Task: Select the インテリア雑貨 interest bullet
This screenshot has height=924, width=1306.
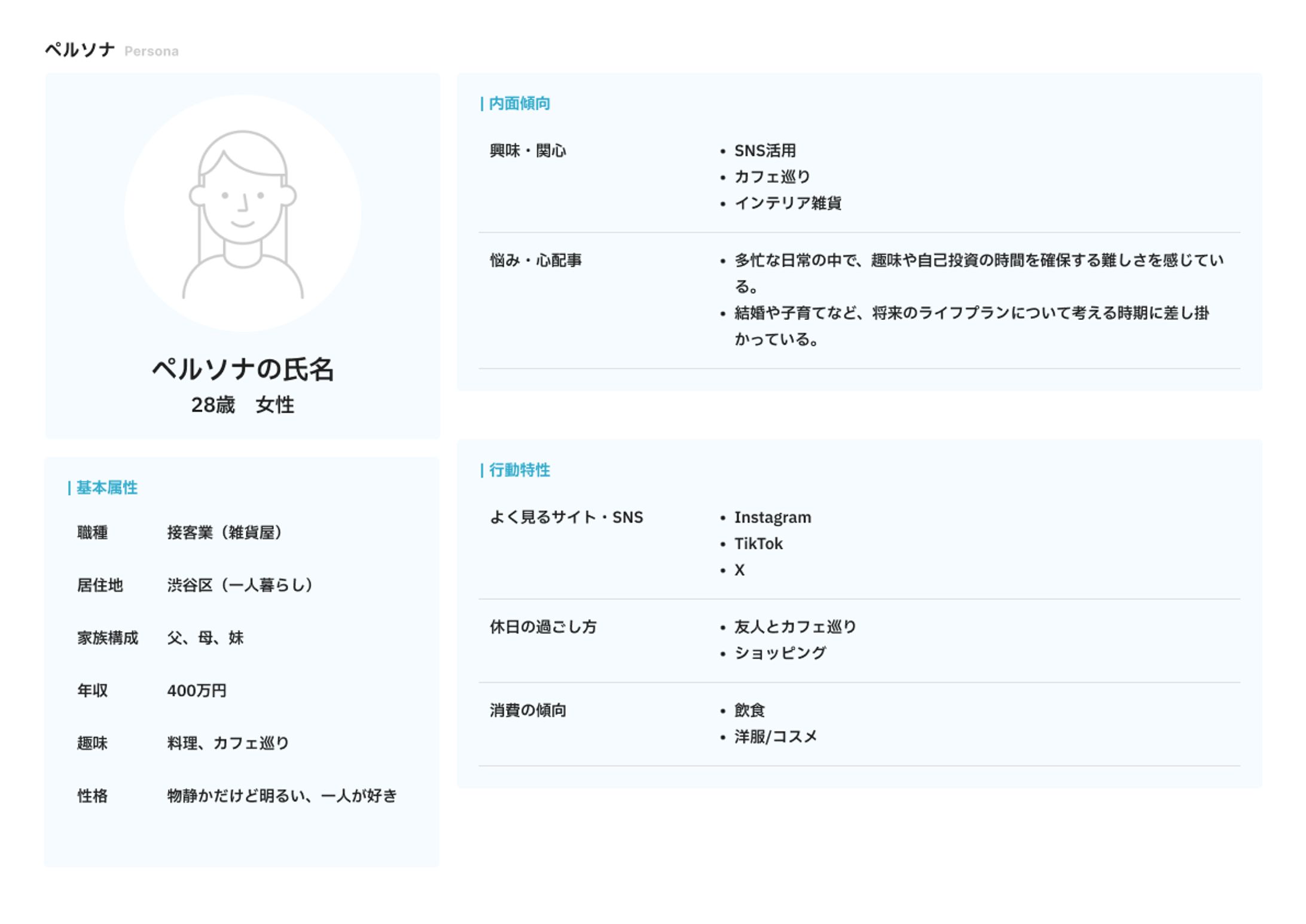Action: 788,203
